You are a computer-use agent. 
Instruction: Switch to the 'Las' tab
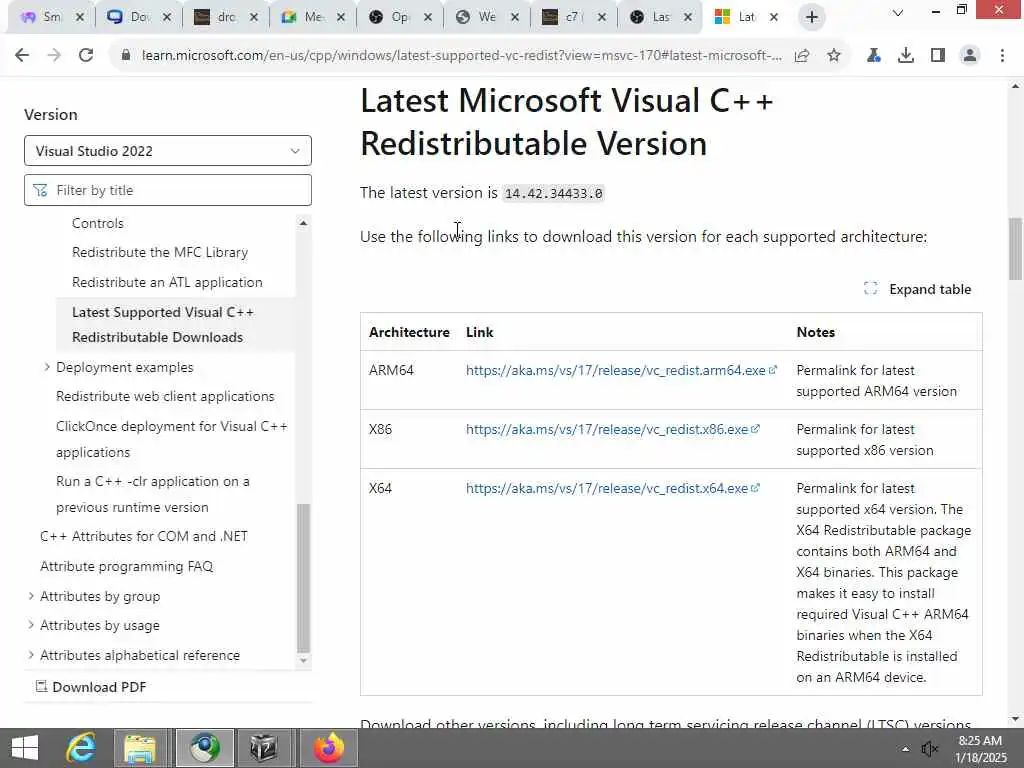click(x=660, y=17)
